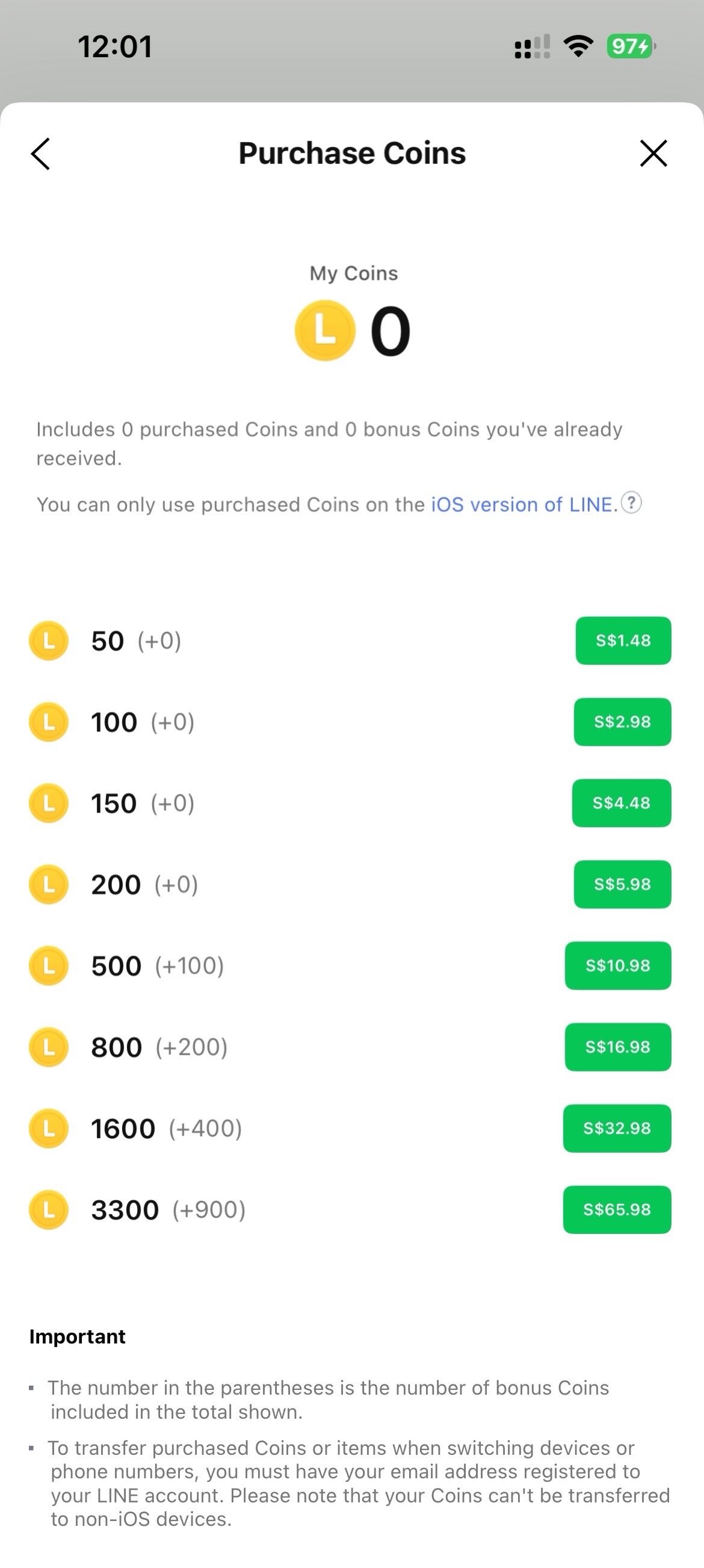Purchase 800 coins for S$16.98
This screenshot has height=1568, width=704.
click(x=617, y=1047)
